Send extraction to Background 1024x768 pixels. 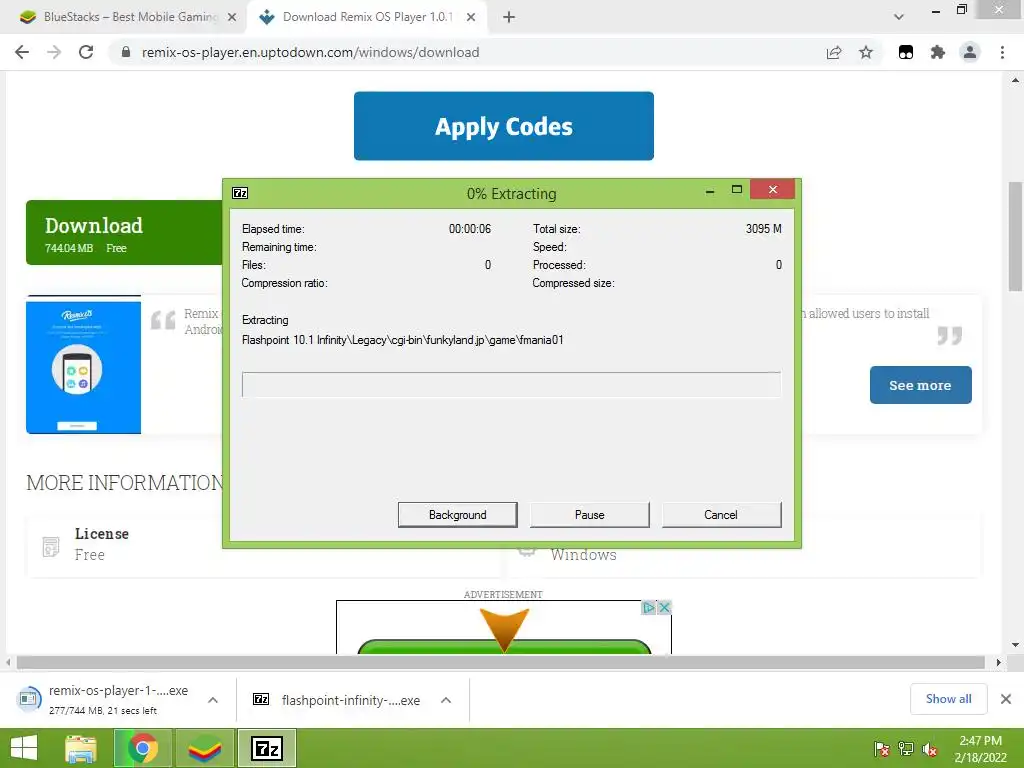(x=457, y=515)
